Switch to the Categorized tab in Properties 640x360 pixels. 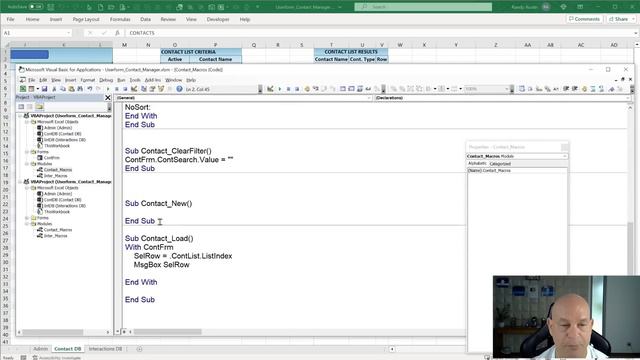tap(500, 164)
